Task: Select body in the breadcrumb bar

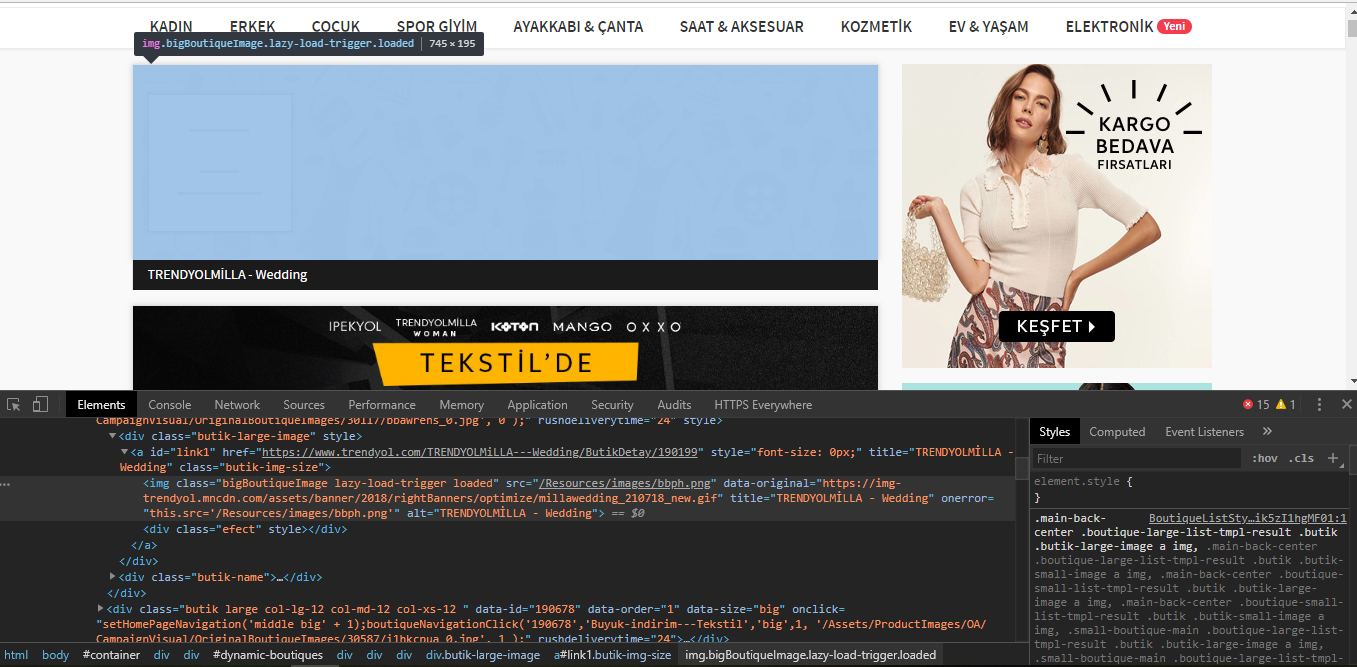Action: coord(56,655)
